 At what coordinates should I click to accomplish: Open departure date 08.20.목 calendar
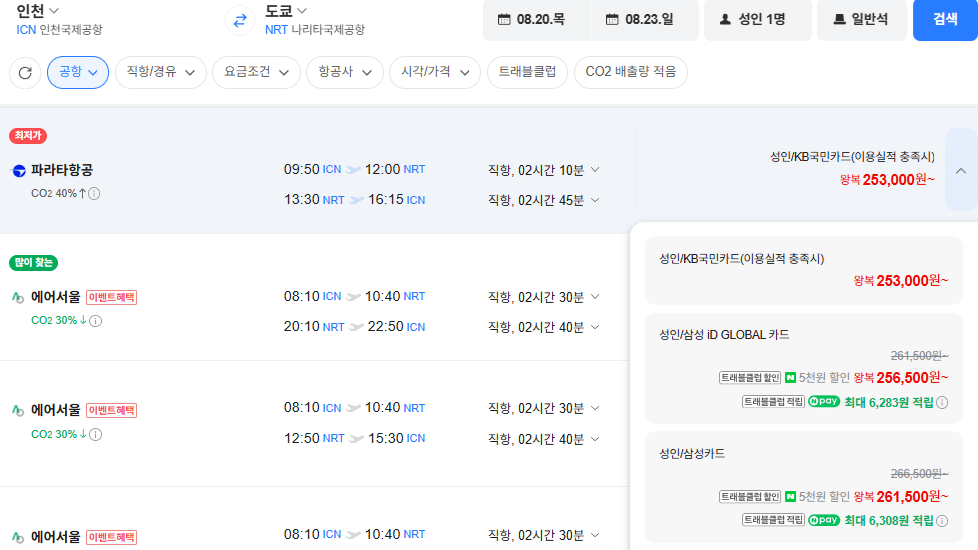point(536,20)
